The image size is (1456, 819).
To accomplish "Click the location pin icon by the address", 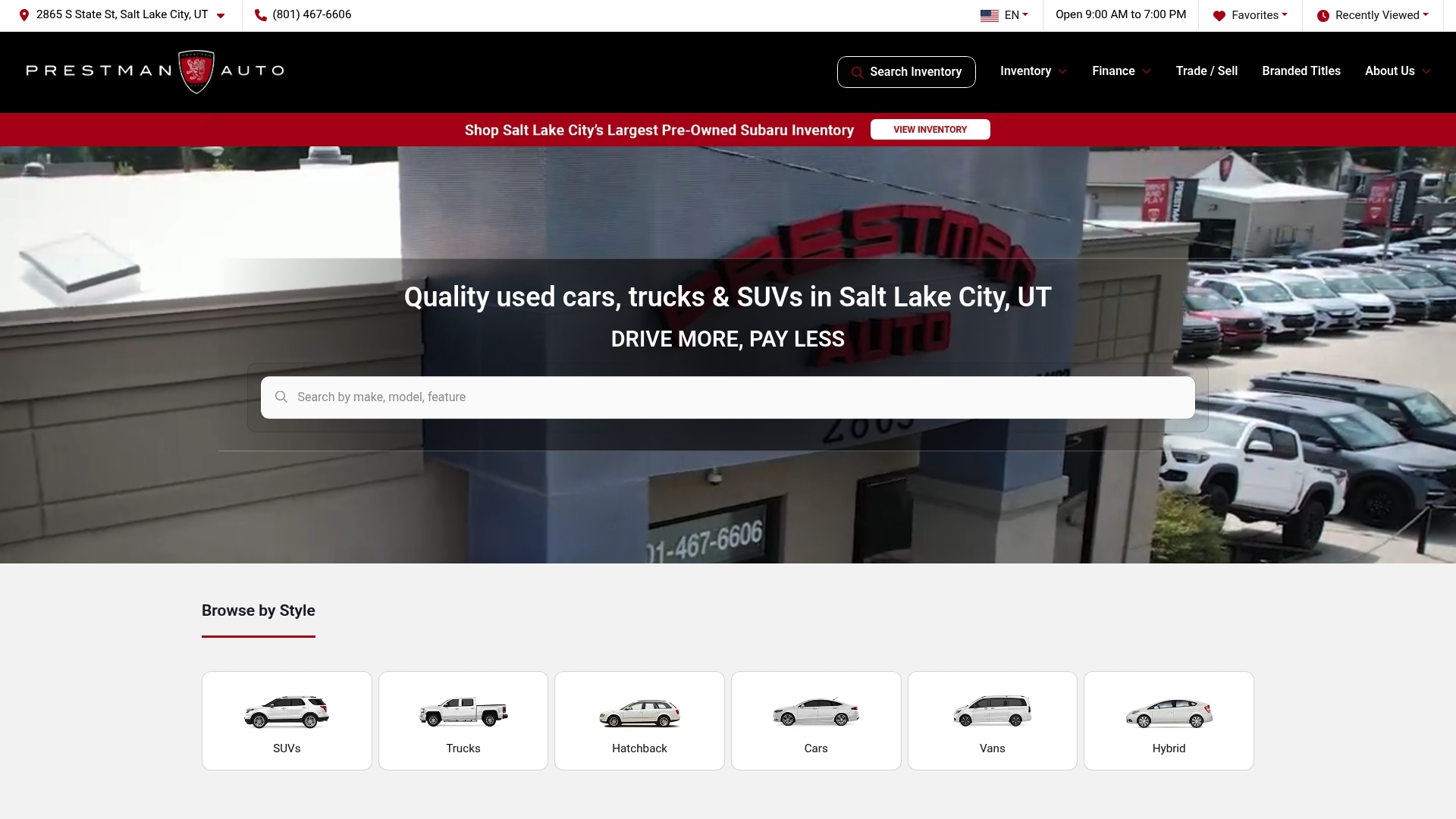I will 24,15.
